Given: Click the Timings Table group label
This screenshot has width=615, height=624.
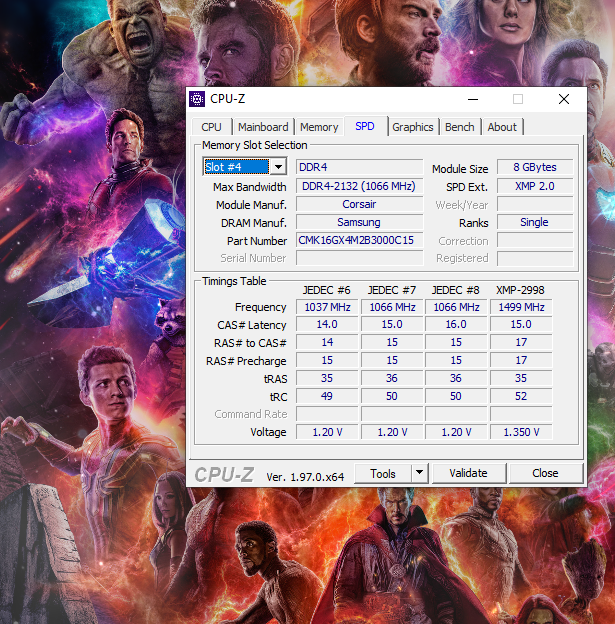Looking at the screenshot, I should pyautogui.click(x=234, y=281).
